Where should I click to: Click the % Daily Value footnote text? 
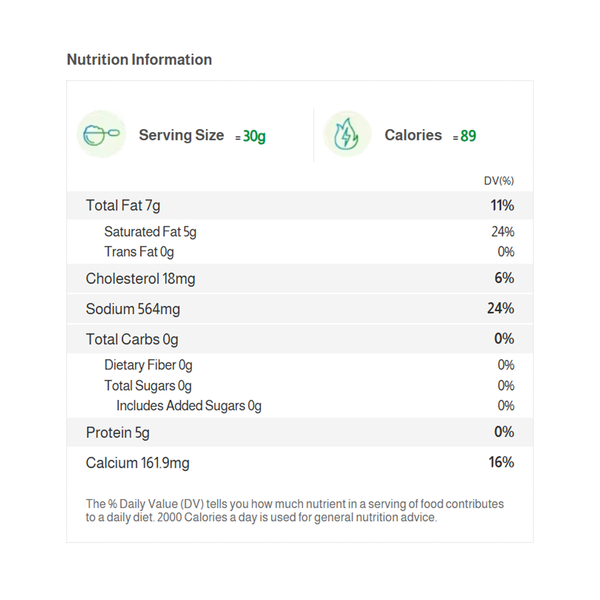point(295,510)
